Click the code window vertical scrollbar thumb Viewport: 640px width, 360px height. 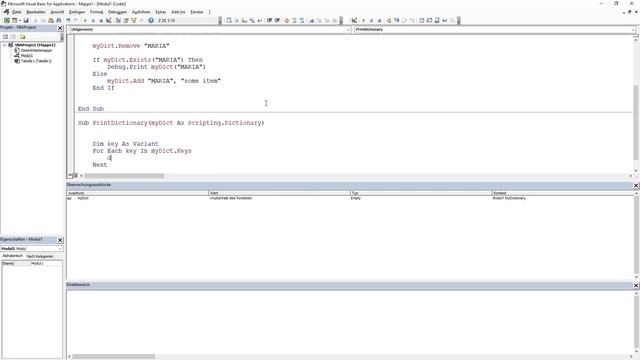click(636, 122)
